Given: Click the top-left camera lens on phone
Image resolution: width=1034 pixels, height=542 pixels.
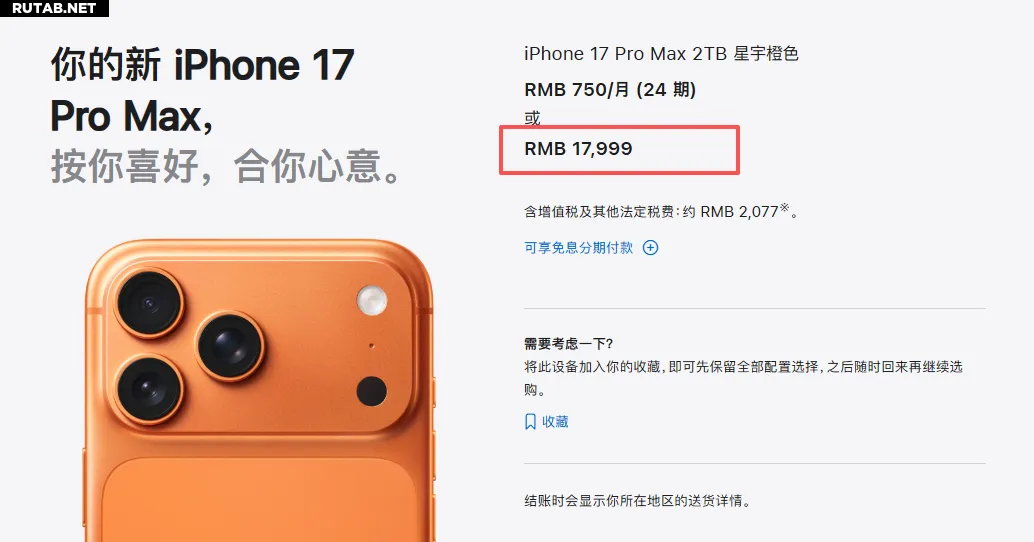Looking at the screenshot, I should click(x=149, y=303).
